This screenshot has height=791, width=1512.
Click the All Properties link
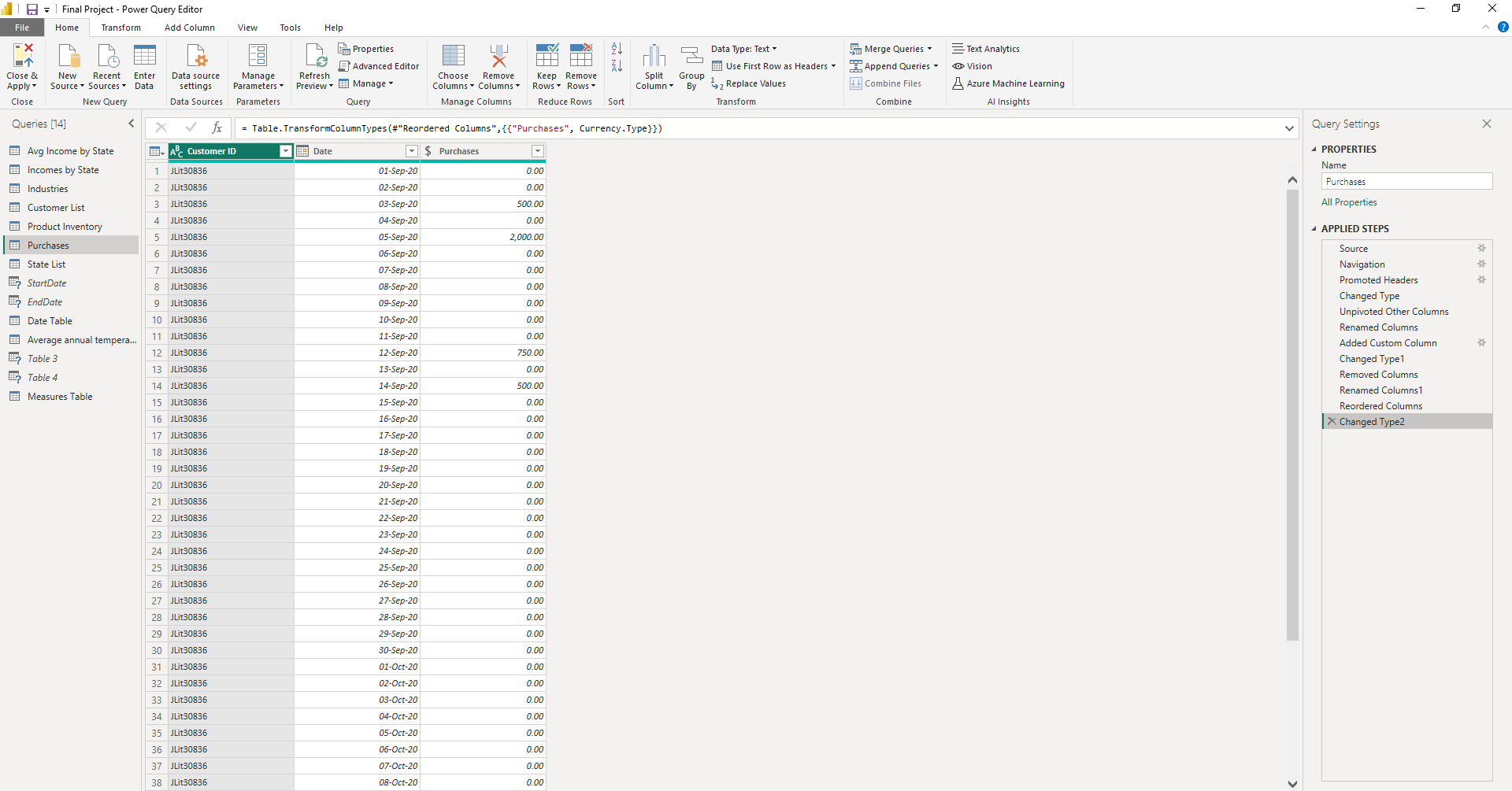pyautogui.click(x=1349, y=202)
